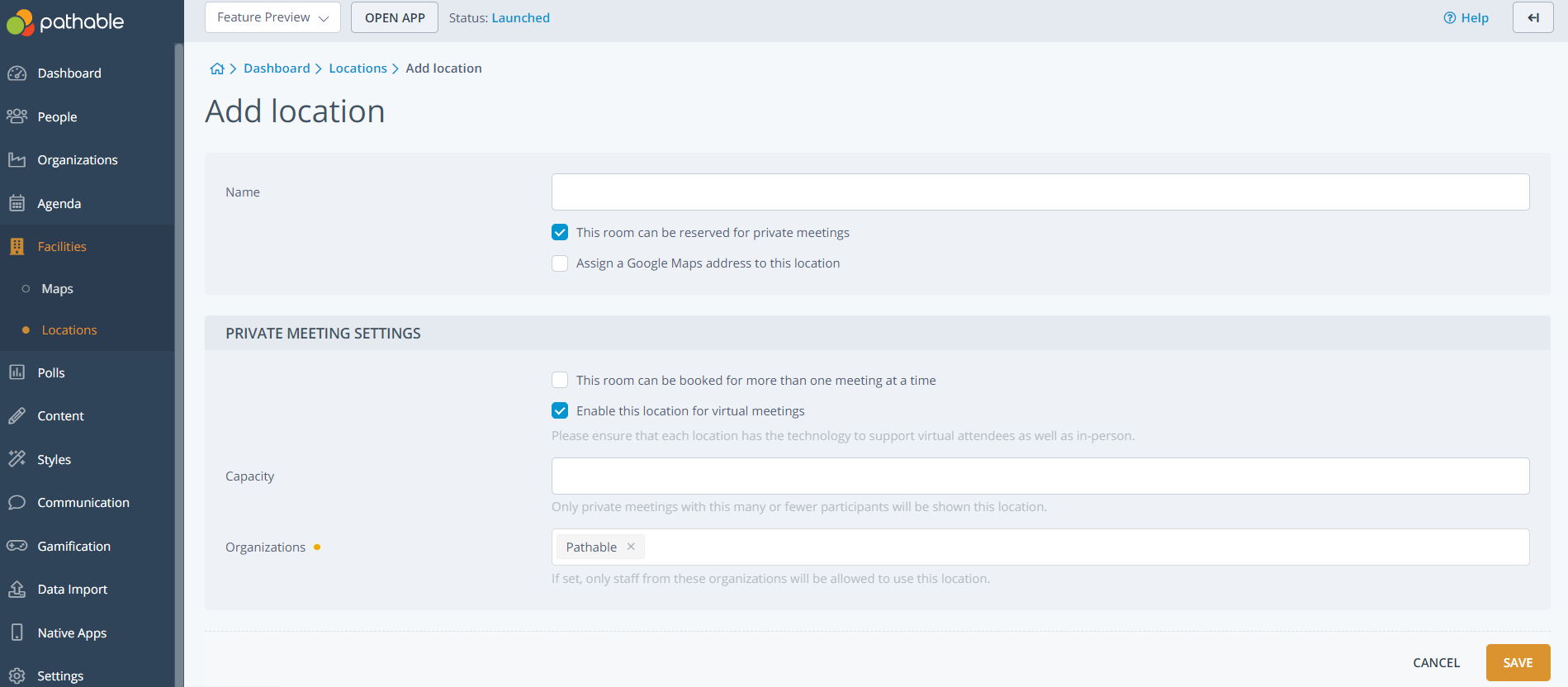
Task: Click the Communication speech bubble icon
Action: pos(17,503)
